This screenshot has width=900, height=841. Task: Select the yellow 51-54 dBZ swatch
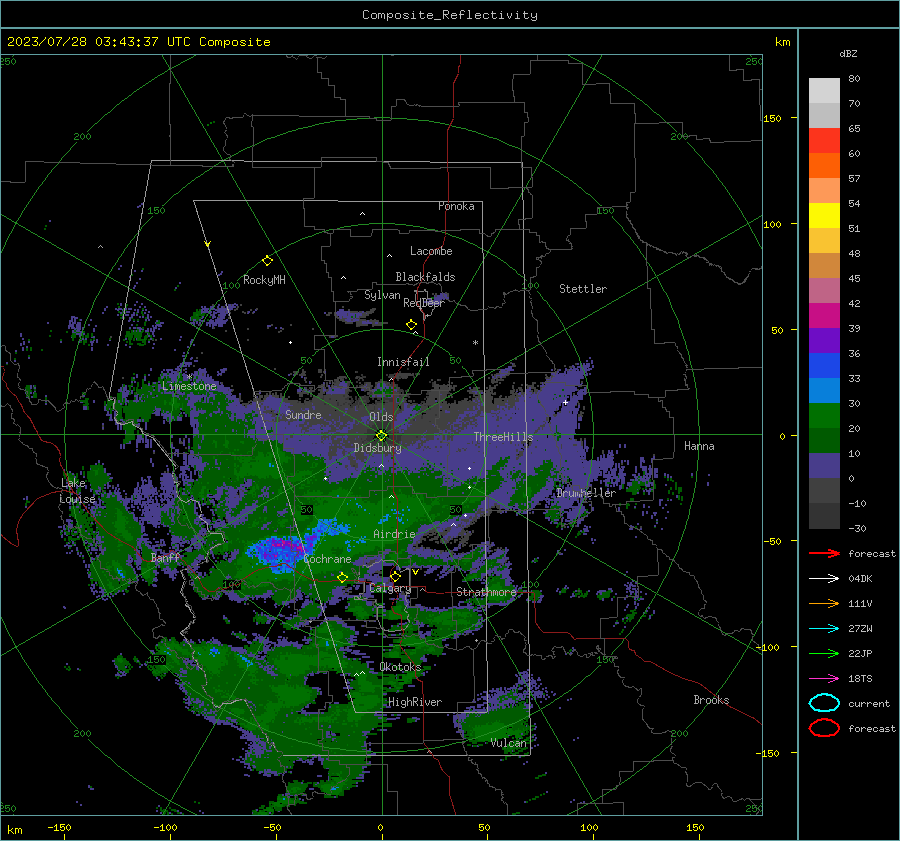click(824, 216)
